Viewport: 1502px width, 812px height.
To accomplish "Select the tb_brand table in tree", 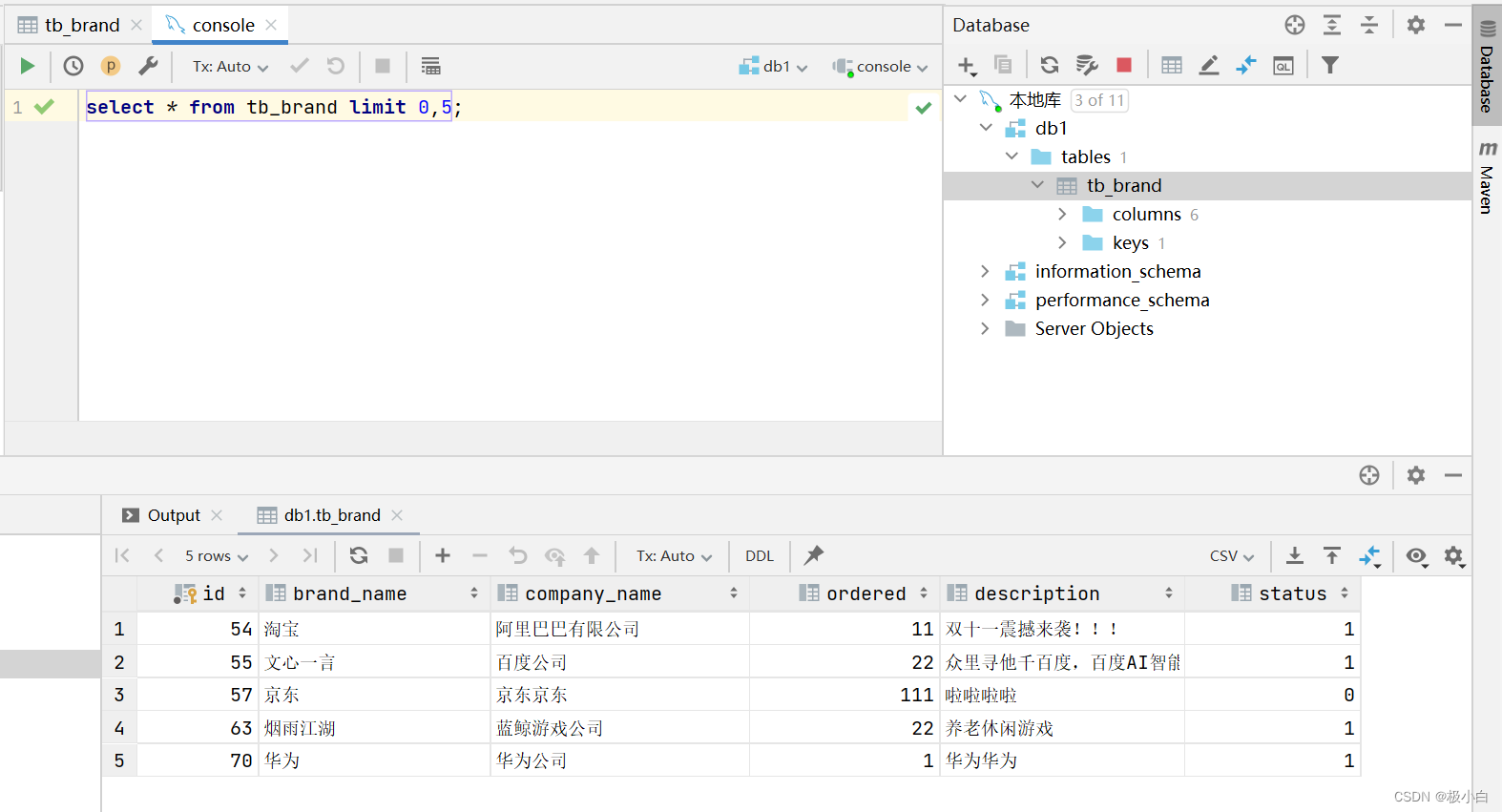I will pos(1123,185).
